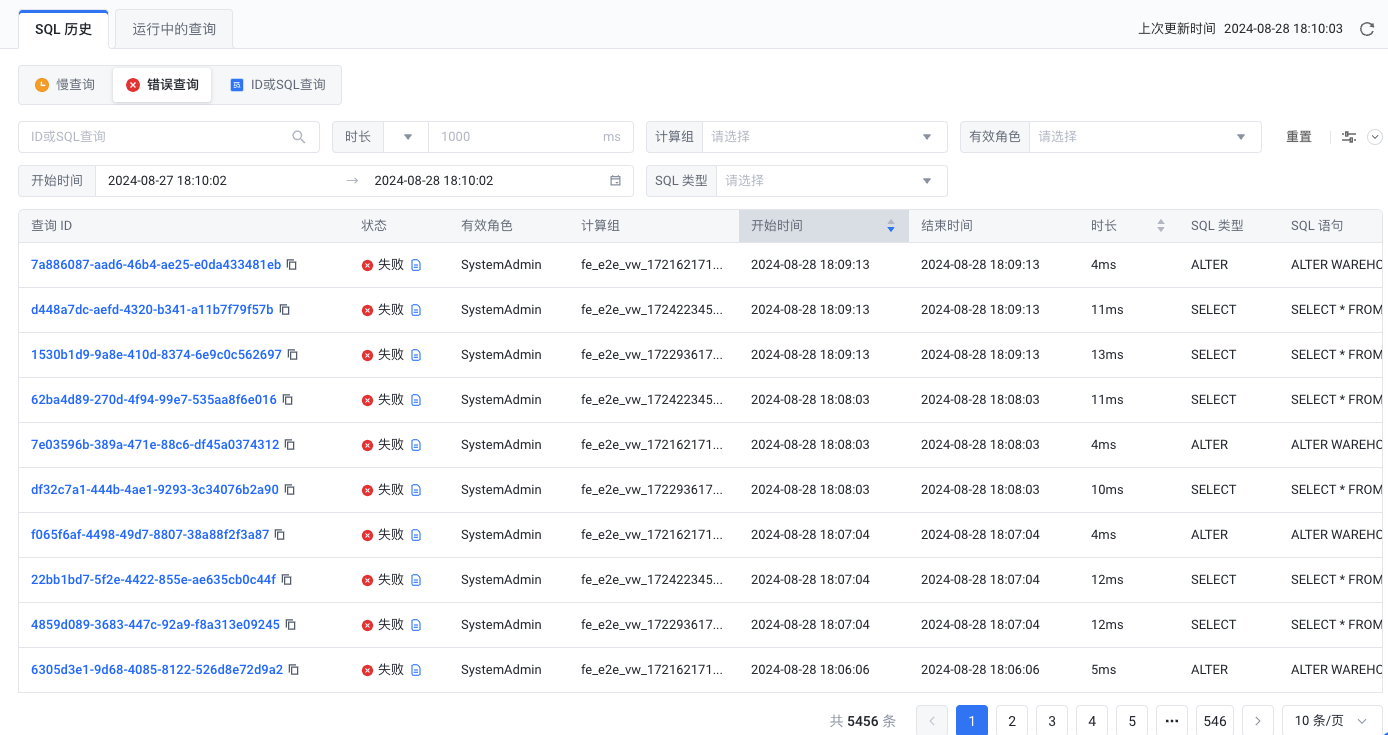The height and width of the screenshot is (735, 1388).
Task: Copy query ID df32c7a1-444b-4ae1-9293-3c34076b2a90
Action: click(x=290, y=490)
